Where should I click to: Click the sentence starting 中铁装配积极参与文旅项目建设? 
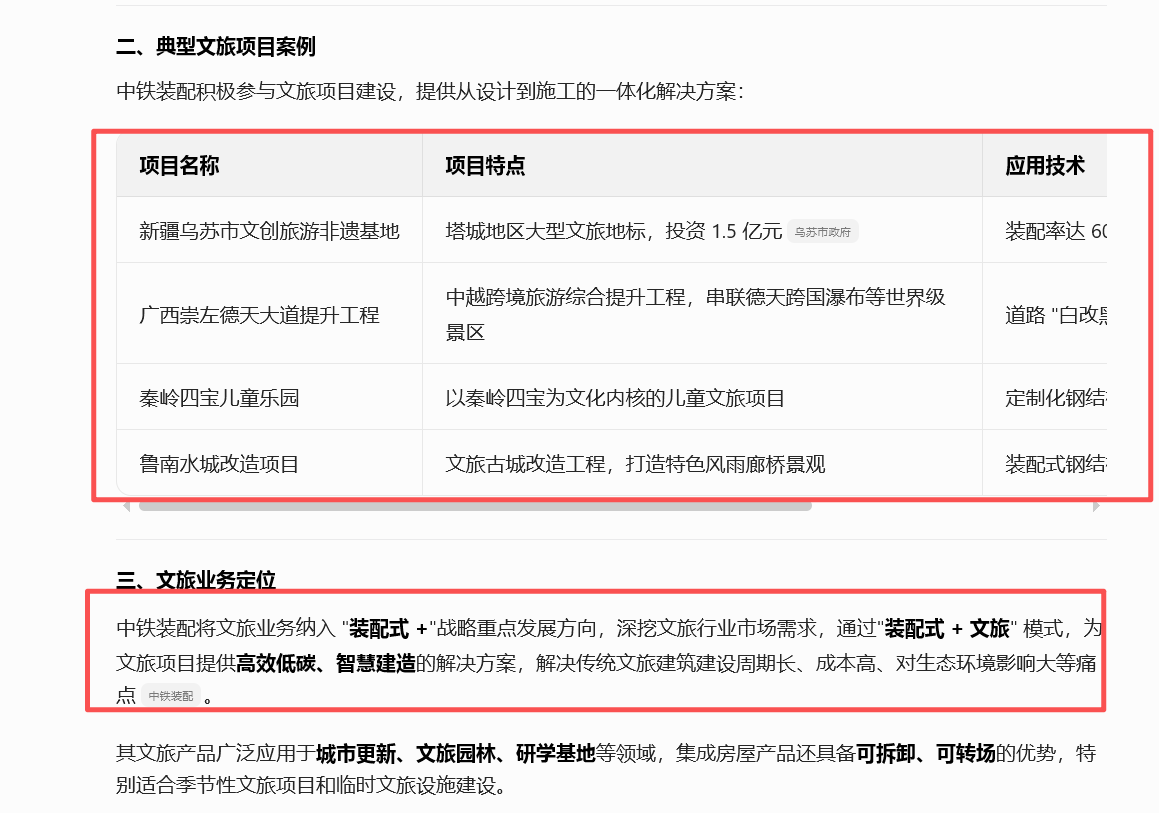429,92
